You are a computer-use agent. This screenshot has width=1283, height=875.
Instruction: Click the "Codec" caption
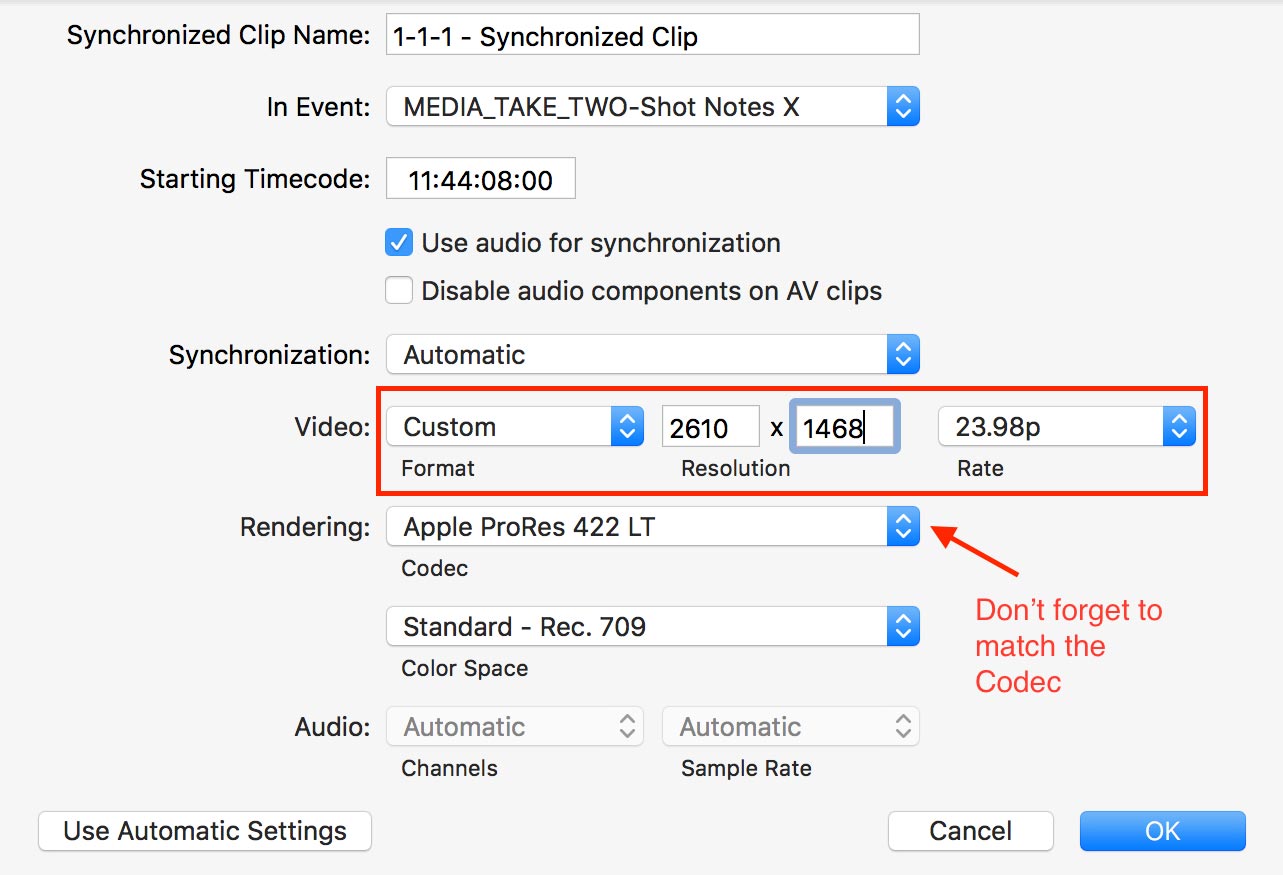click(x=434, y=568)
